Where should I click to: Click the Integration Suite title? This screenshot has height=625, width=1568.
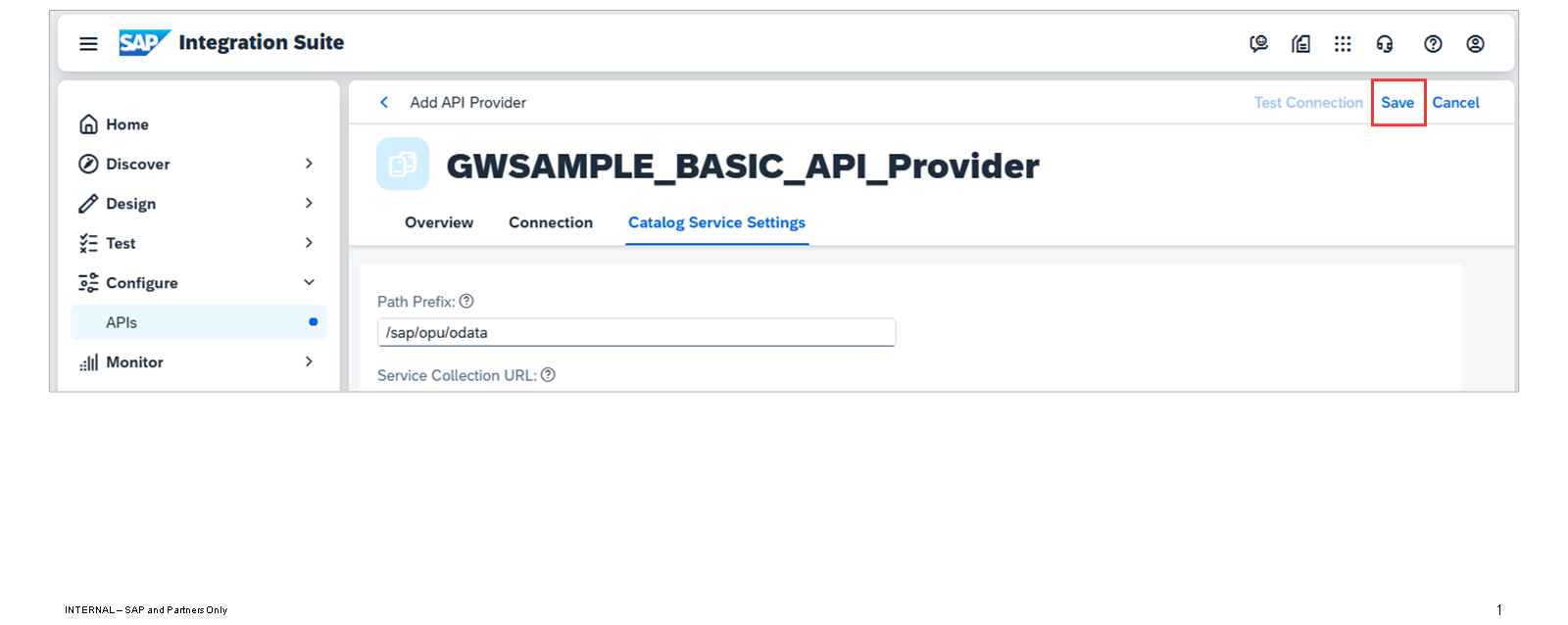coord(262,42)
